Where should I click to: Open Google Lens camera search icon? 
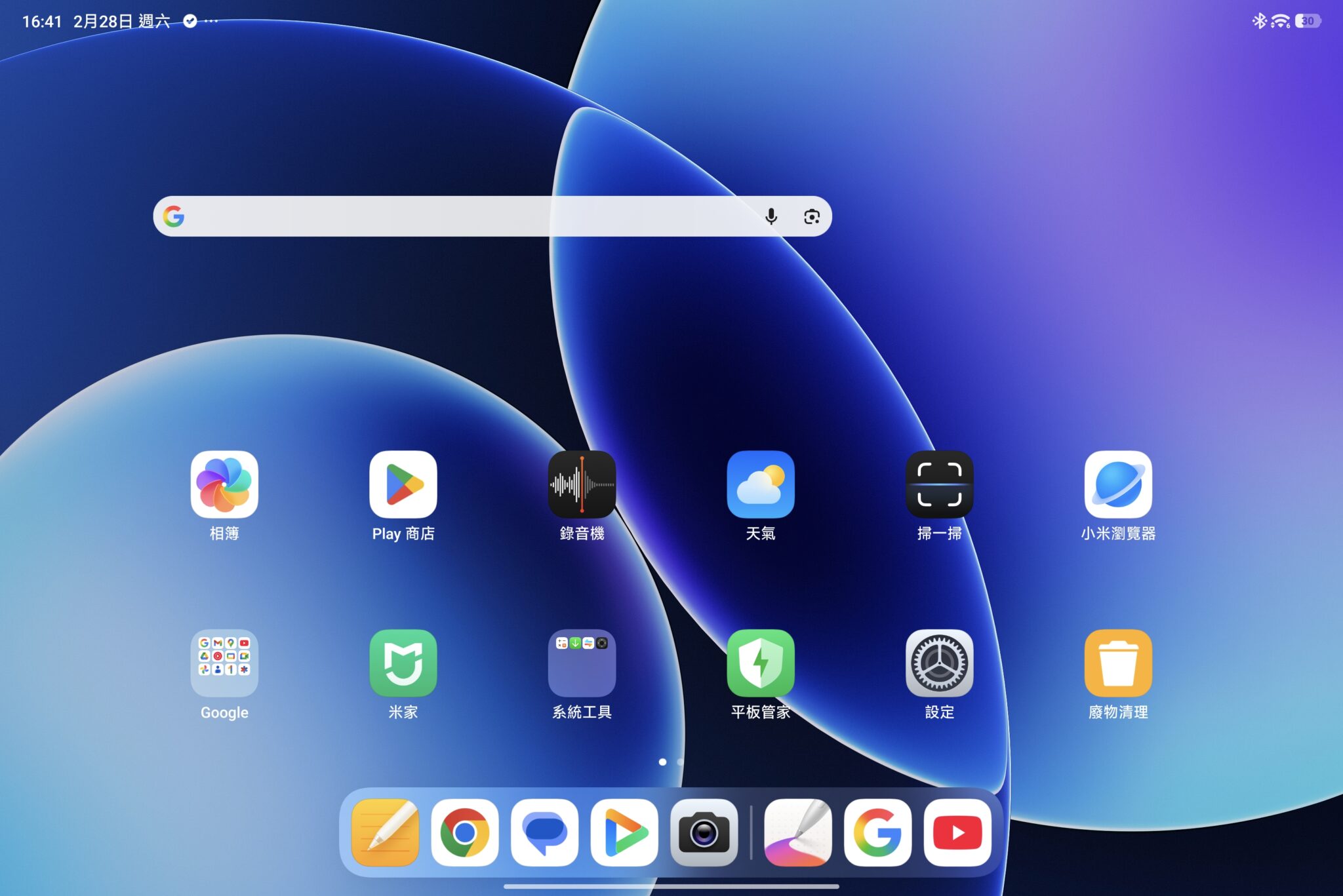[x=812, y=216]
